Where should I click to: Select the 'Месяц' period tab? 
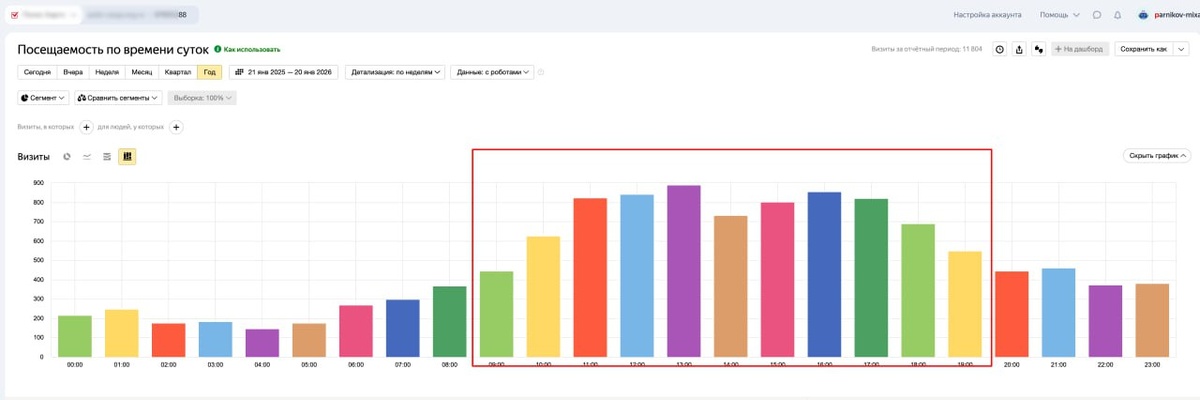coord(142,72)
